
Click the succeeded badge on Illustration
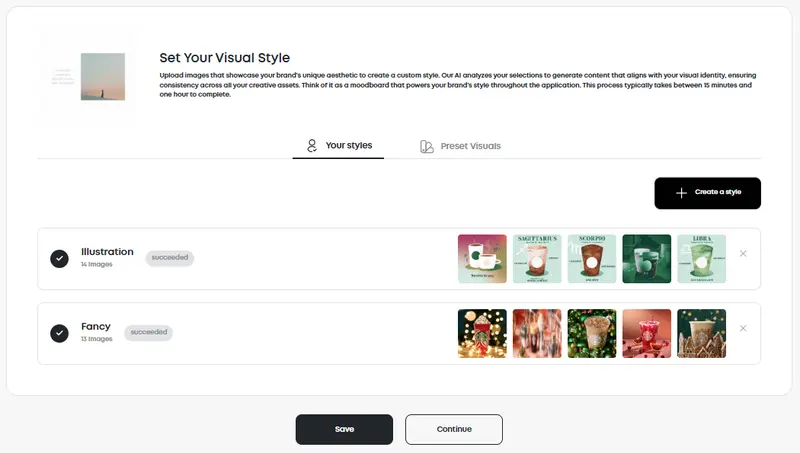click(169, 258)
